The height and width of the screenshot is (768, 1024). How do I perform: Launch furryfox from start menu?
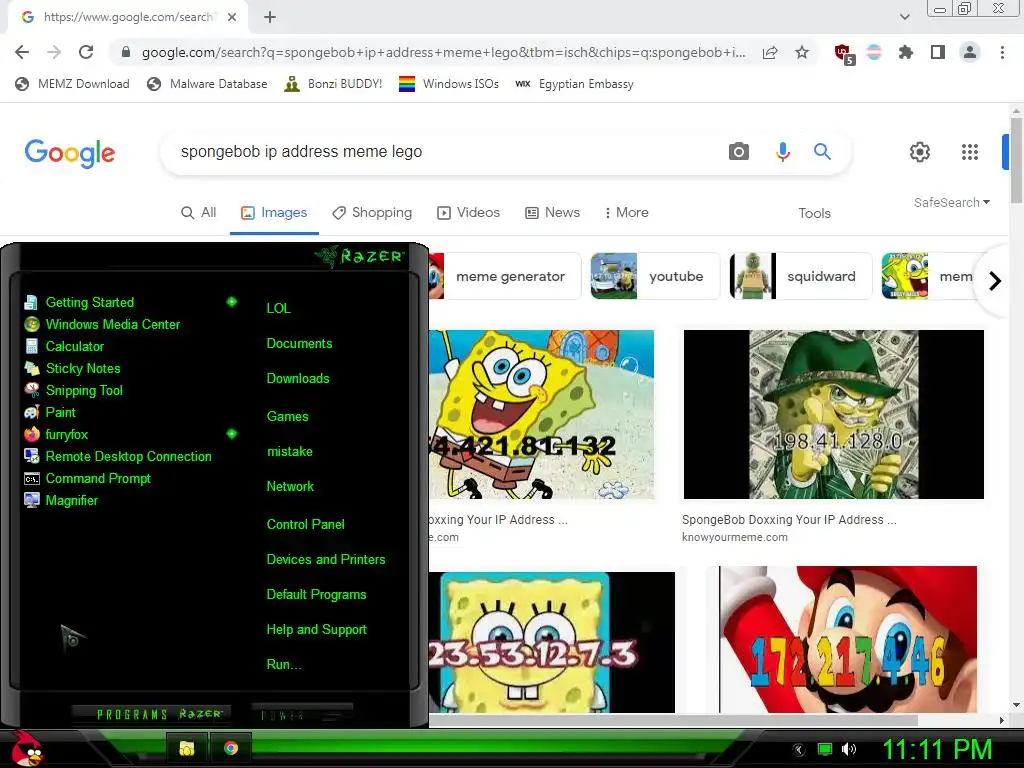tap(67, 434)
